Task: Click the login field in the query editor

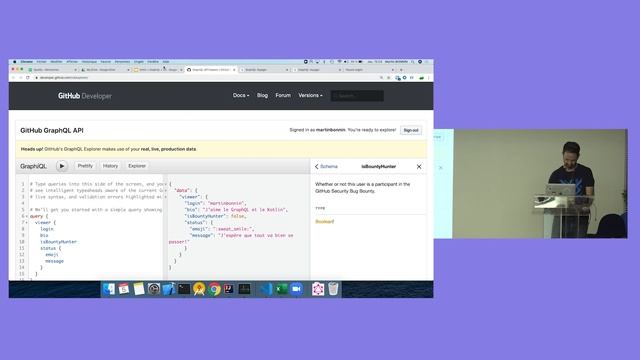Action: [47, 229]
